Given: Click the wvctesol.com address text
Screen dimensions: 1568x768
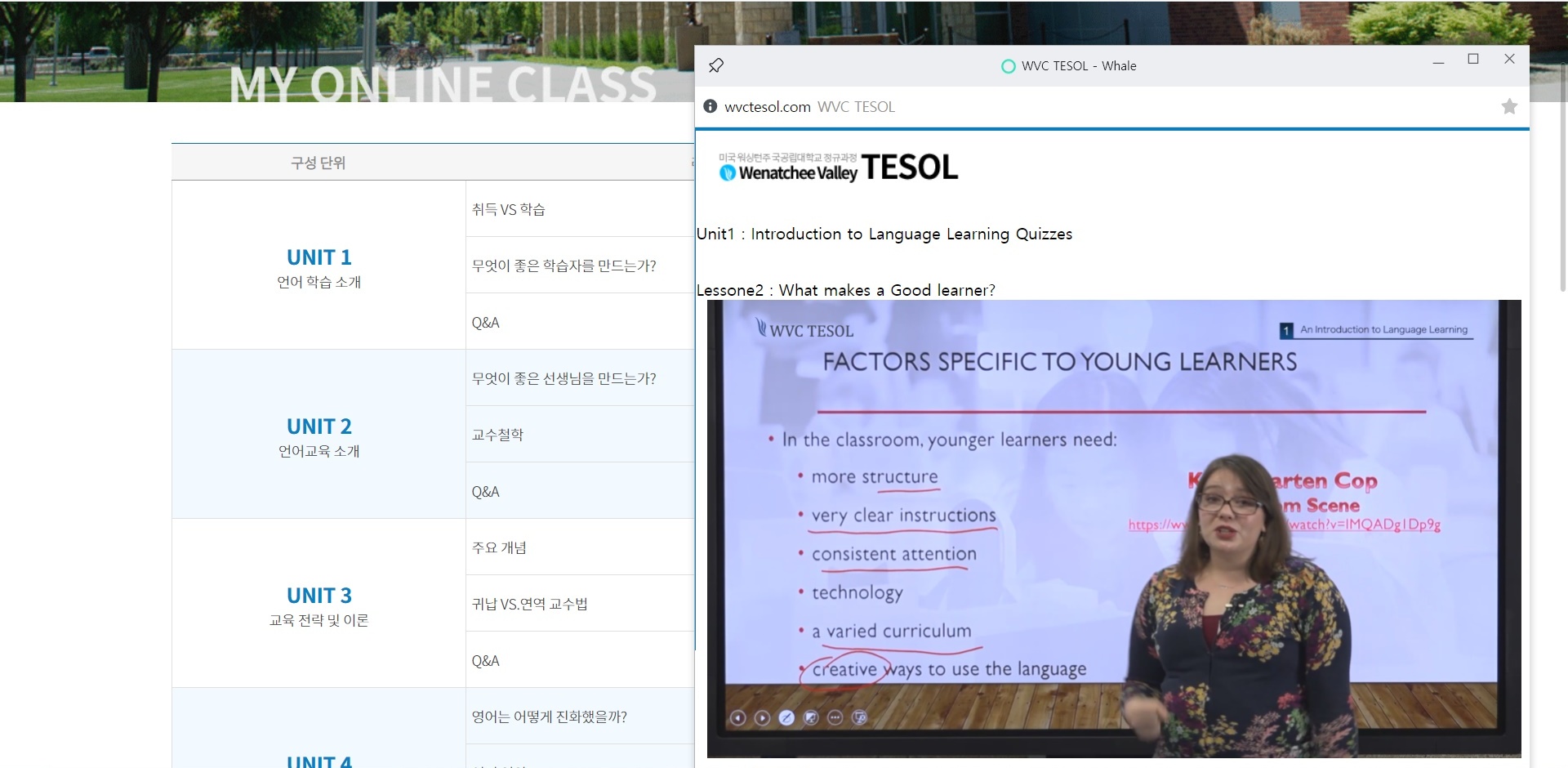Looking at the screenshot, I should click(x=768, y=107).
